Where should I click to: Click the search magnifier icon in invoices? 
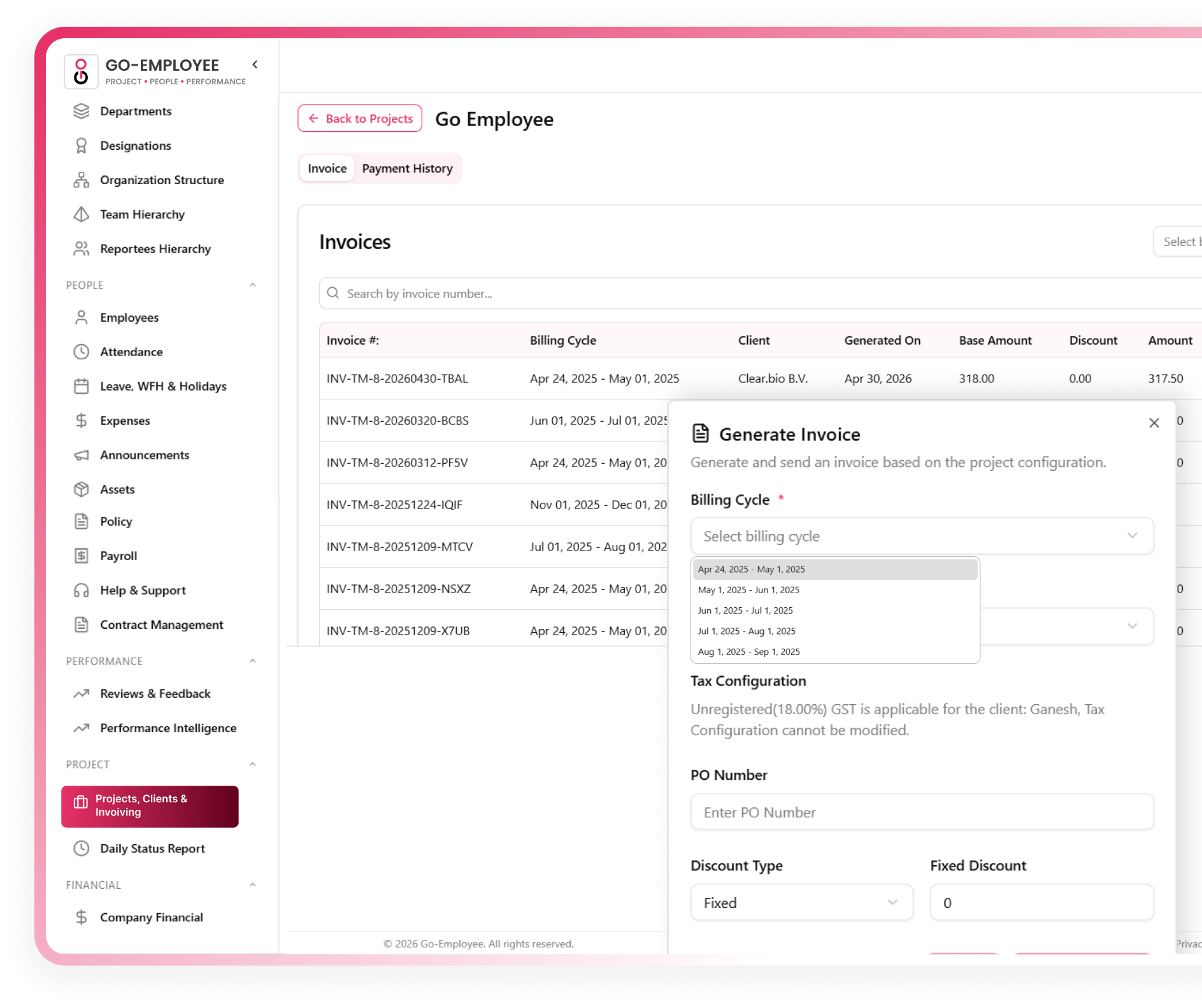point(333,293)
